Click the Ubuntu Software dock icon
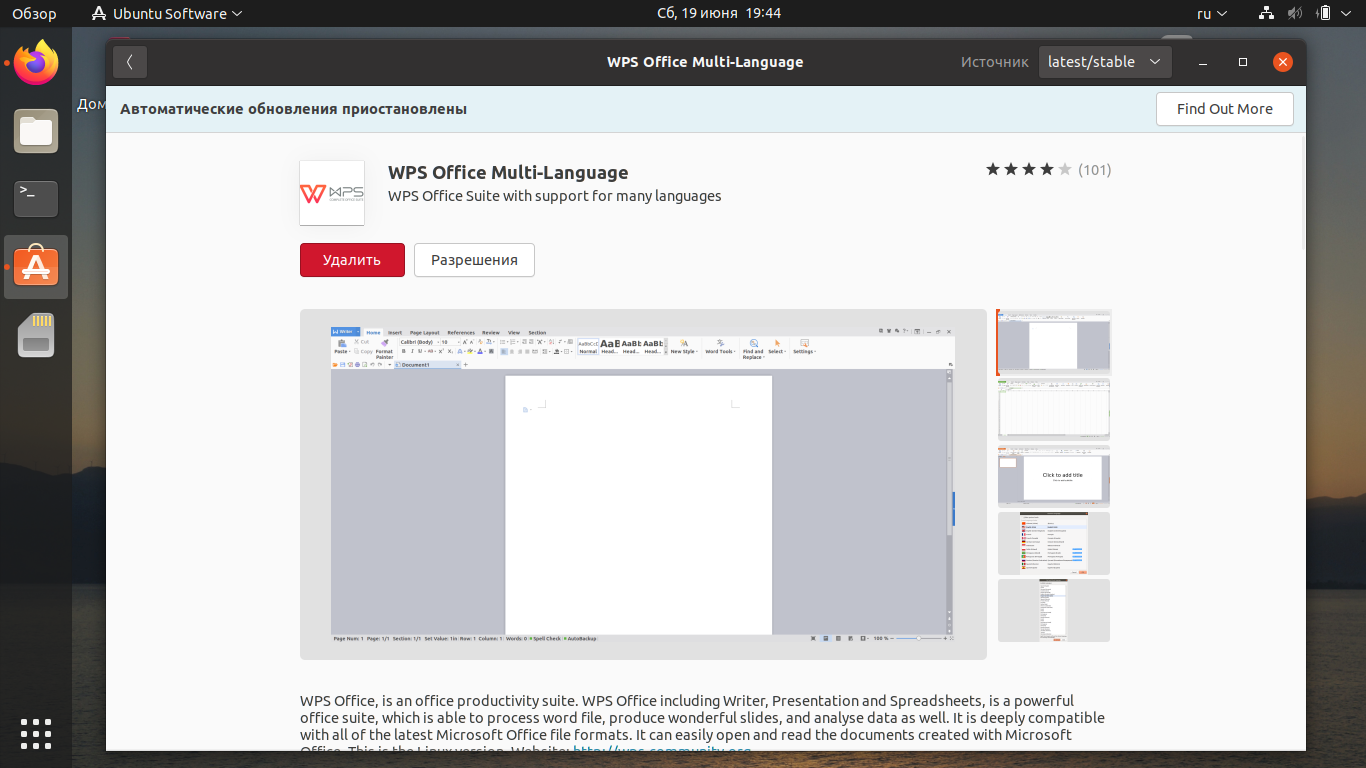 (36, 267)
